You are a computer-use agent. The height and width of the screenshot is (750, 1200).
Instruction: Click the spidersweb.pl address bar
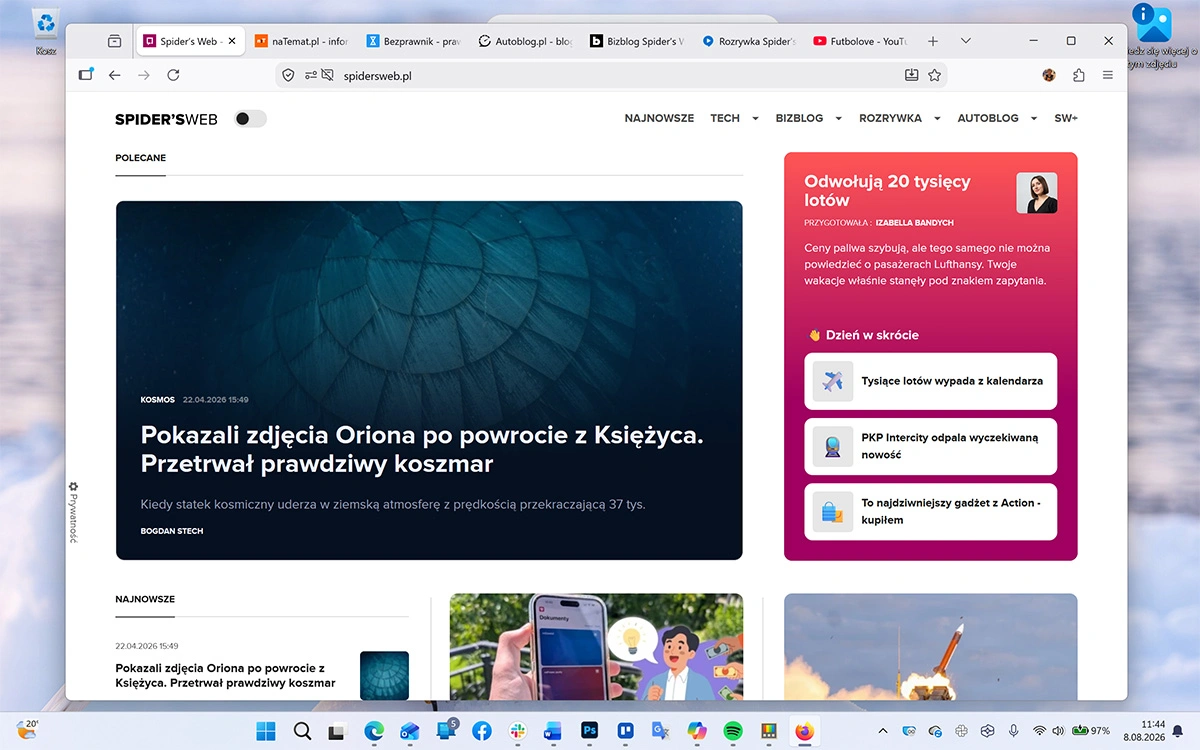(610, 75)
